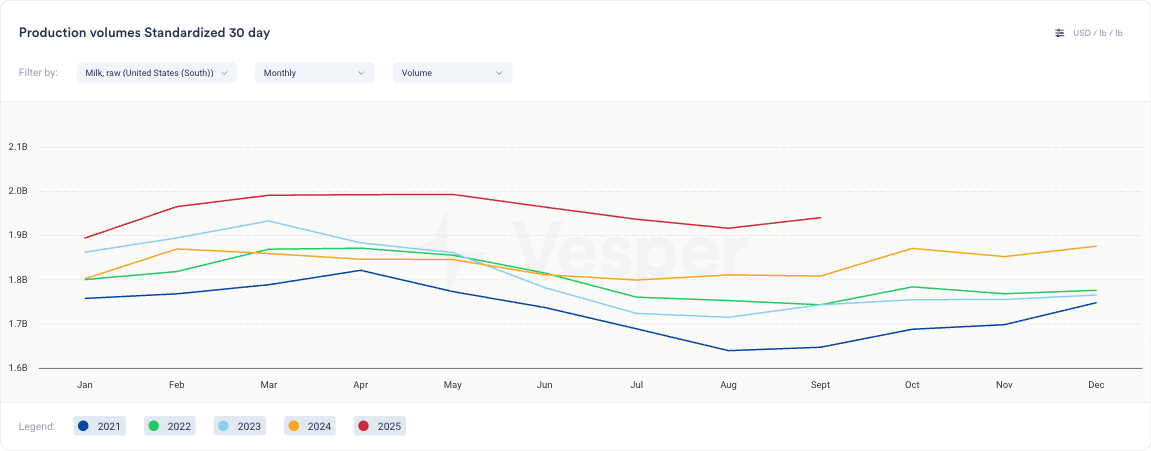
Task: Click the chevron on the Milk, raw dropdown
Action: click(x=224, y=73)
